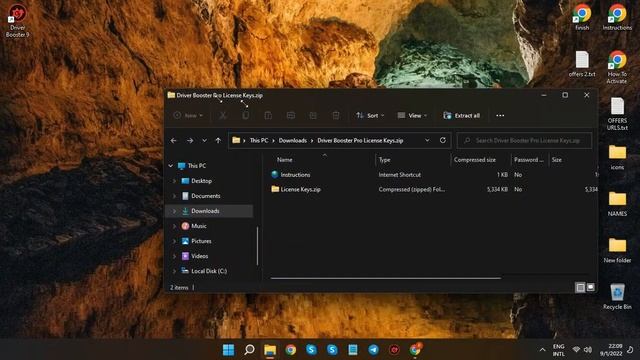Image resolution: width=640 pixels, height=360 pixels.
Task: Open the See more ellipsis menu
Action: point(500,116)
